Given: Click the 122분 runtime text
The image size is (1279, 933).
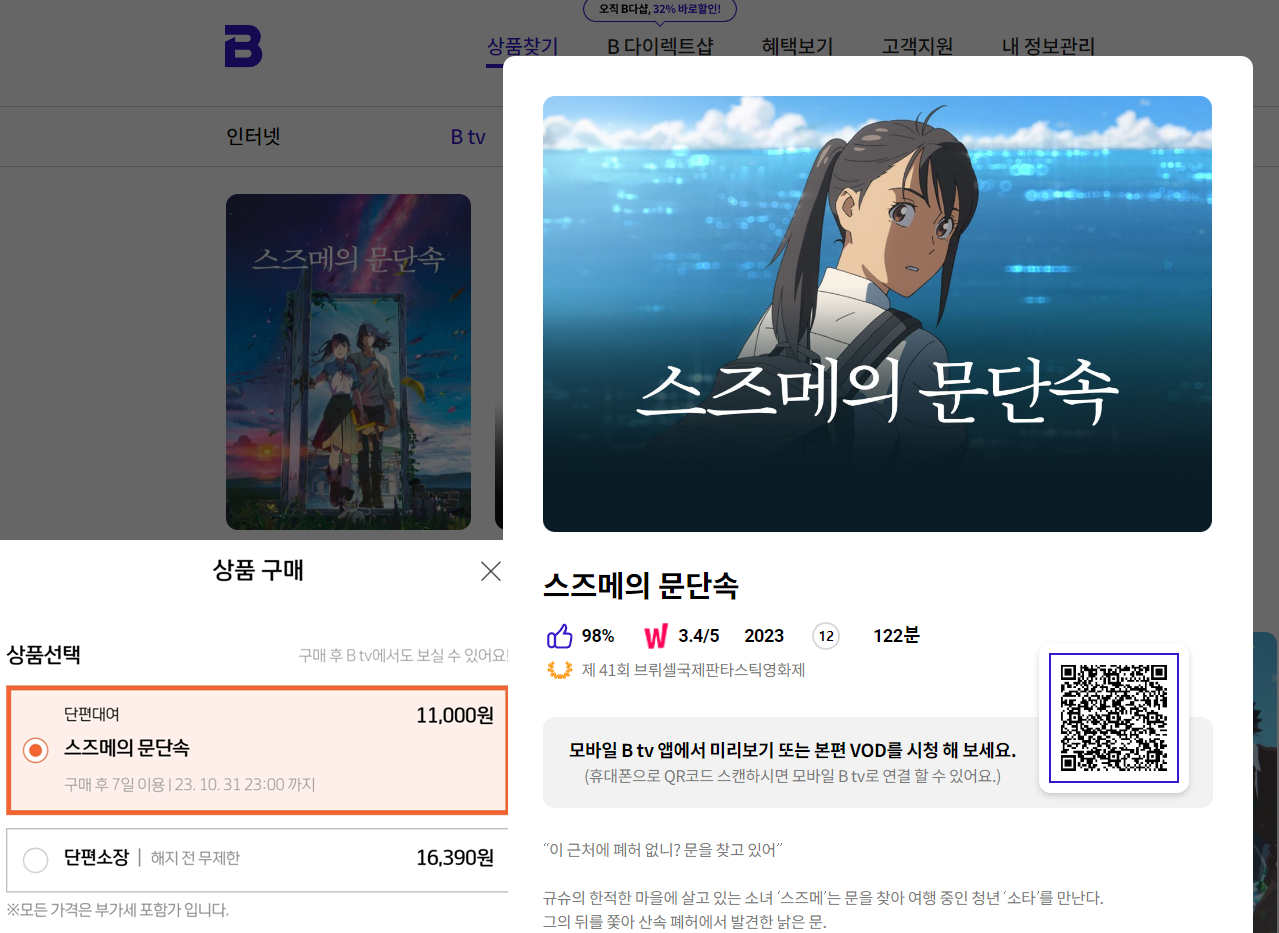Looking at the screenshot, I should [x=896, y=636].
